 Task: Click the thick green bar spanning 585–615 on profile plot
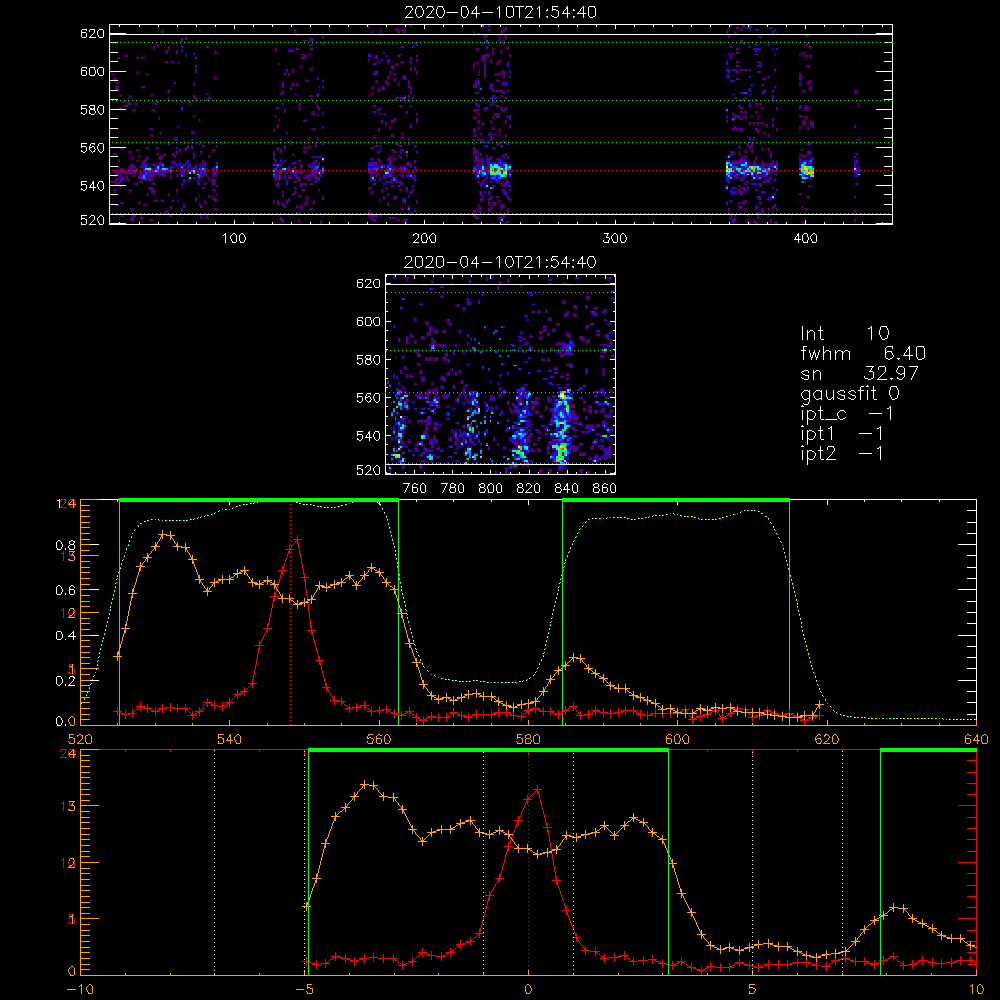tap(676, 501)
